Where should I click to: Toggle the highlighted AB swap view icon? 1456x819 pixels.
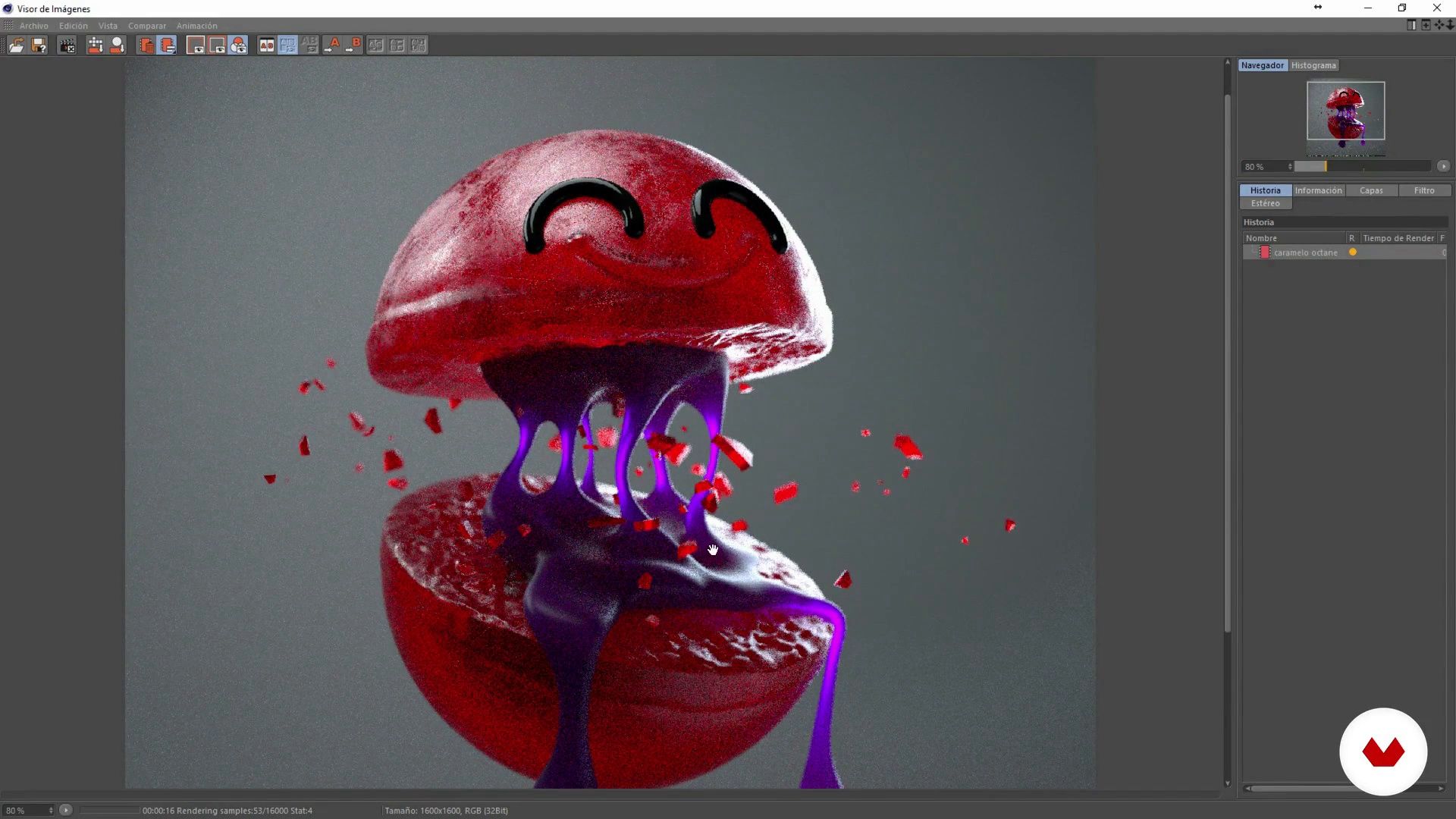(287, 45)
